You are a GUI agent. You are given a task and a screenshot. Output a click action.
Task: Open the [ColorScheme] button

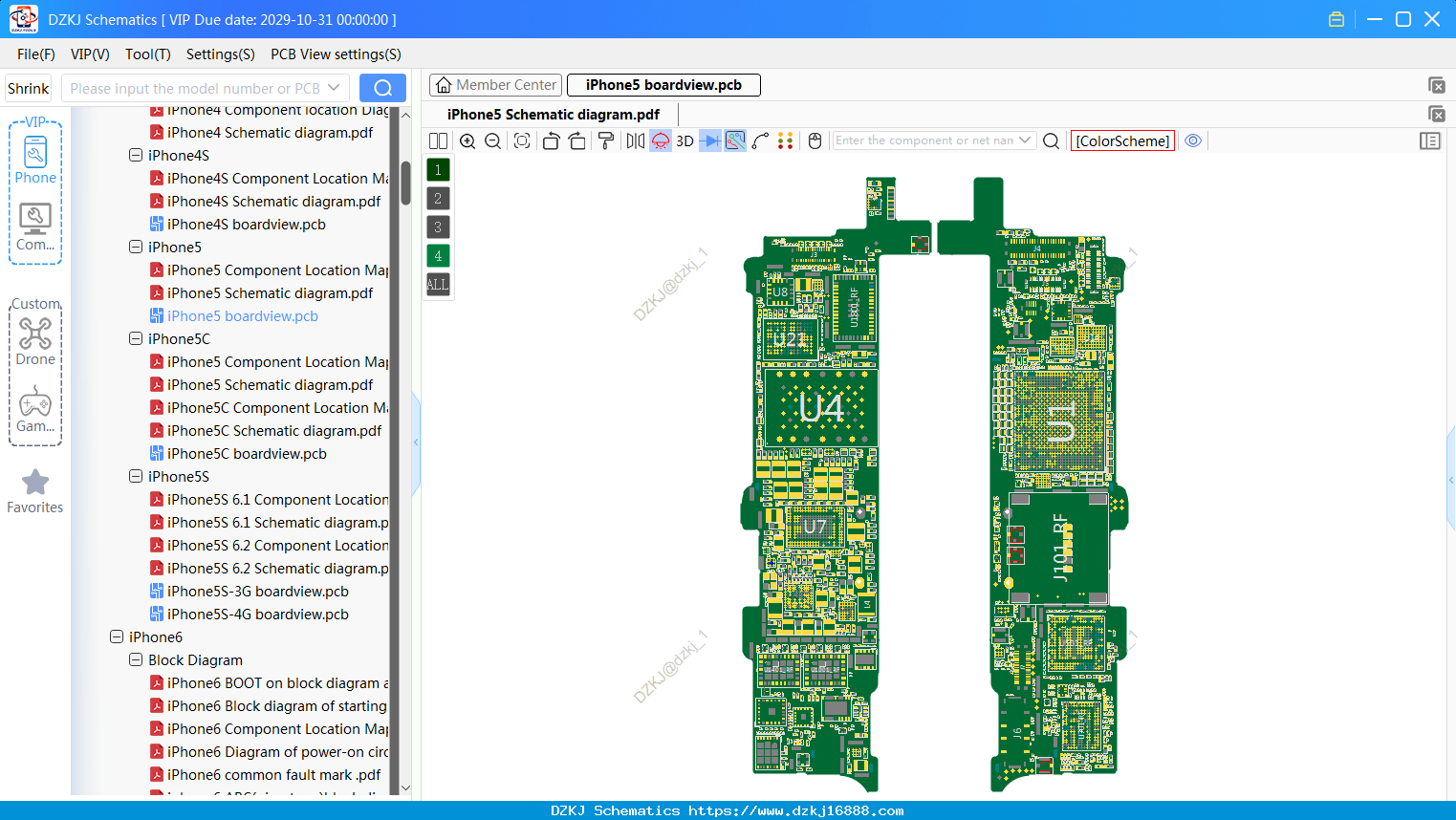1122,140
